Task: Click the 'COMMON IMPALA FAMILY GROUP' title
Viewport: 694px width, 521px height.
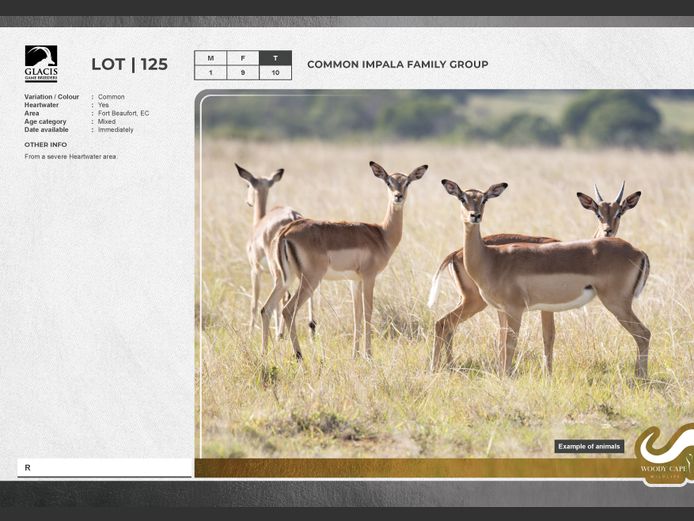Action: click(397, 65)
